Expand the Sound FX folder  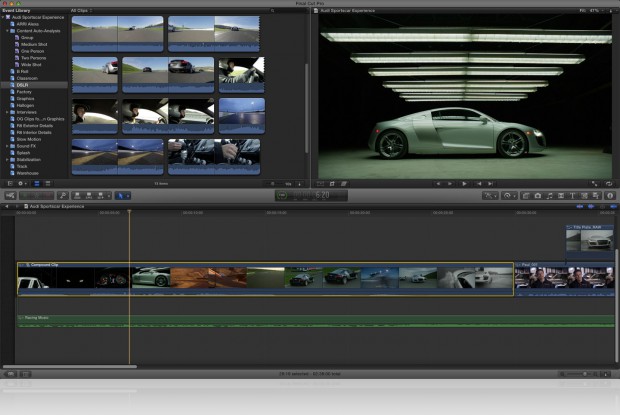(7, 146)
